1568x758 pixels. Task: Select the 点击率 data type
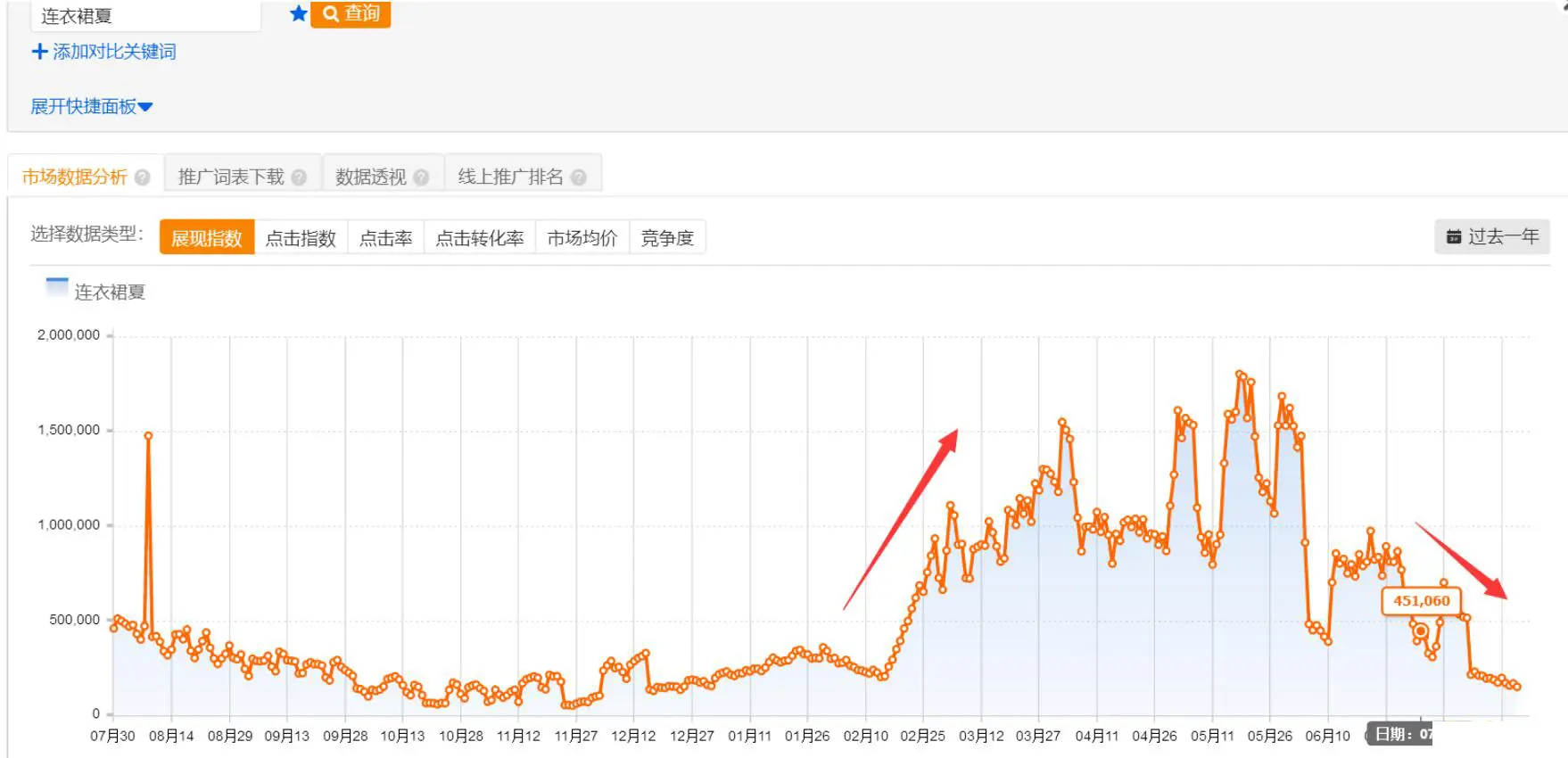[385, 238]
